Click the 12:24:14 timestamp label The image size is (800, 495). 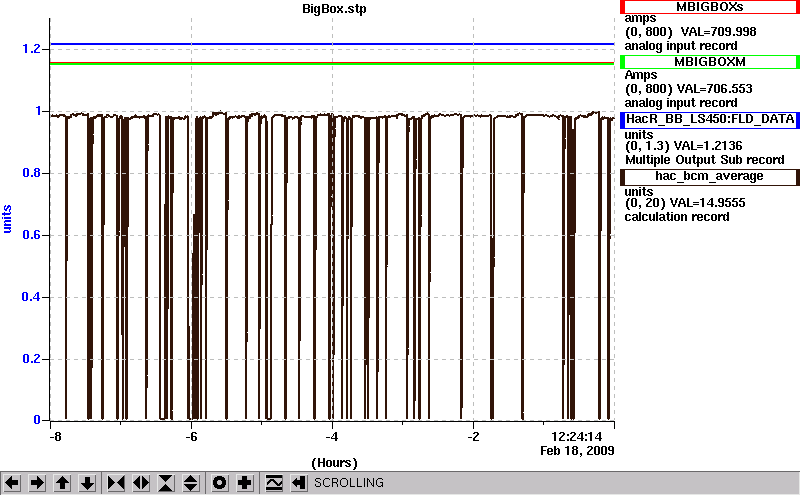click(x=577, y=437)
